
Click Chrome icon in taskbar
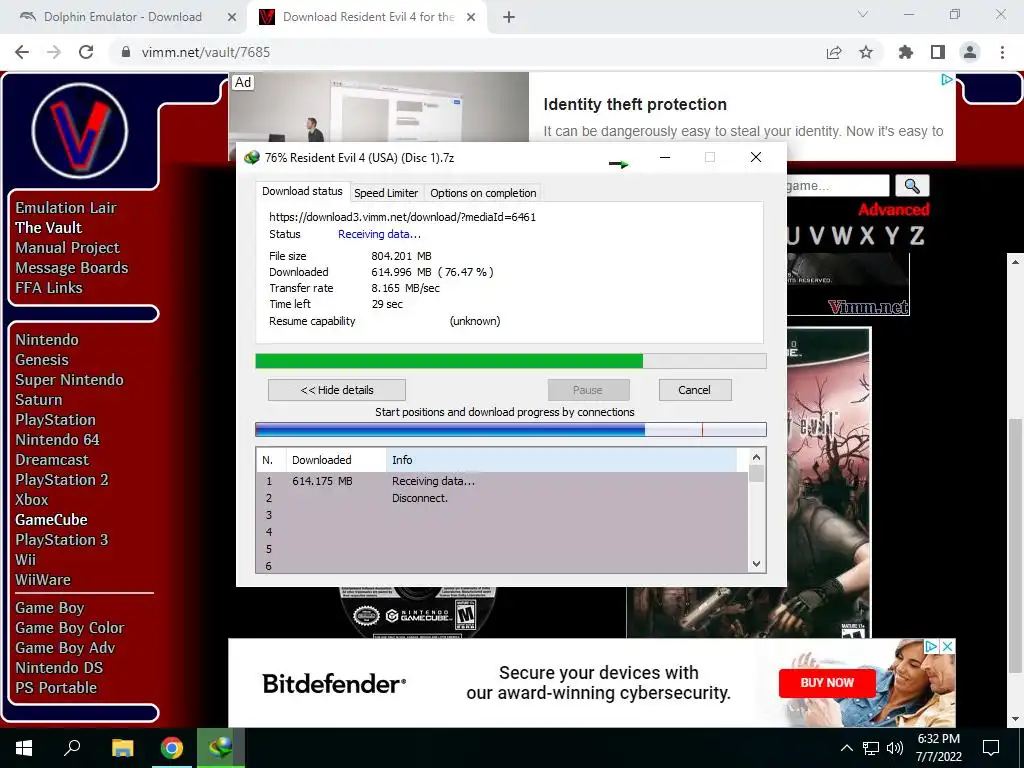(172, 748)
